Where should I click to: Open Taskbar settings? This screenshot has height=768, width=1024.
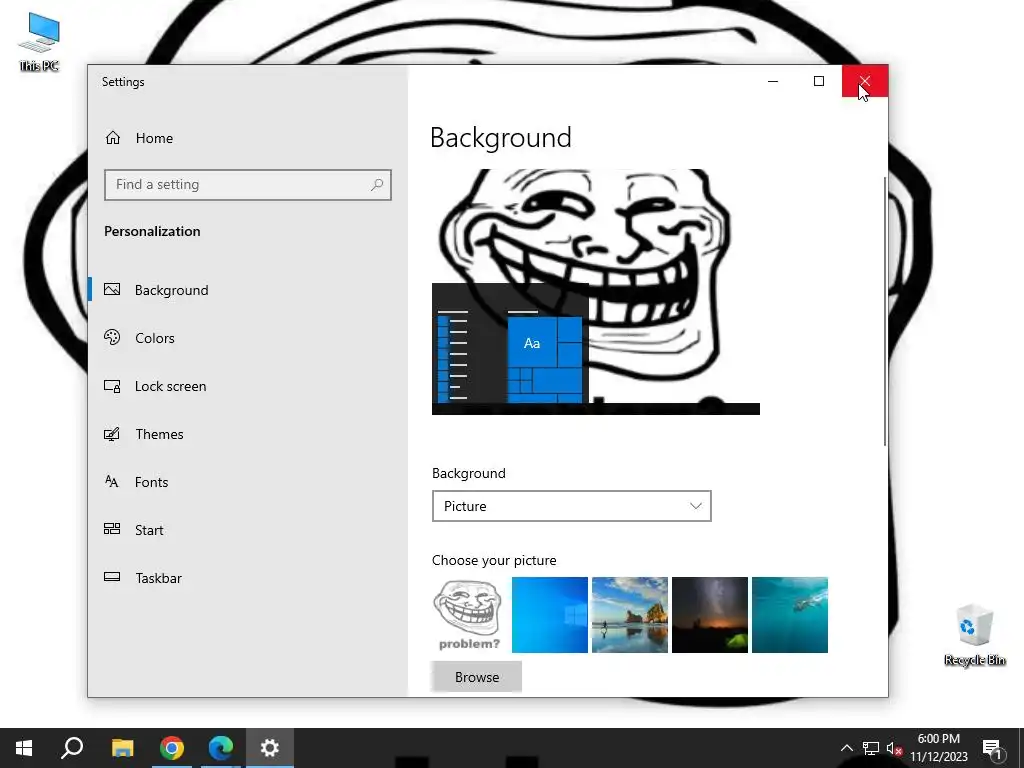pyautogui.click(x=159, y=578)
